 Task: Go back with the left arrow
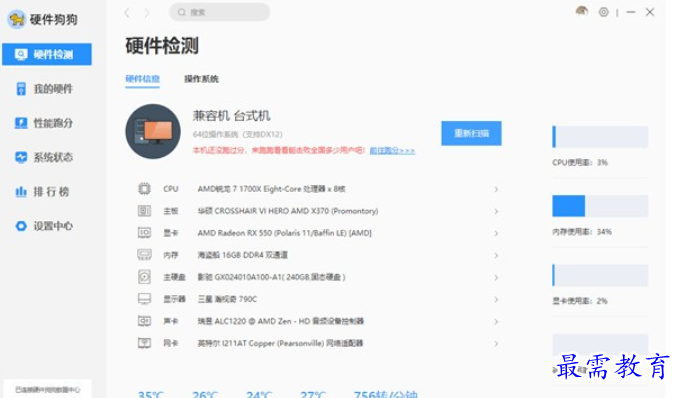coord(127,13)
